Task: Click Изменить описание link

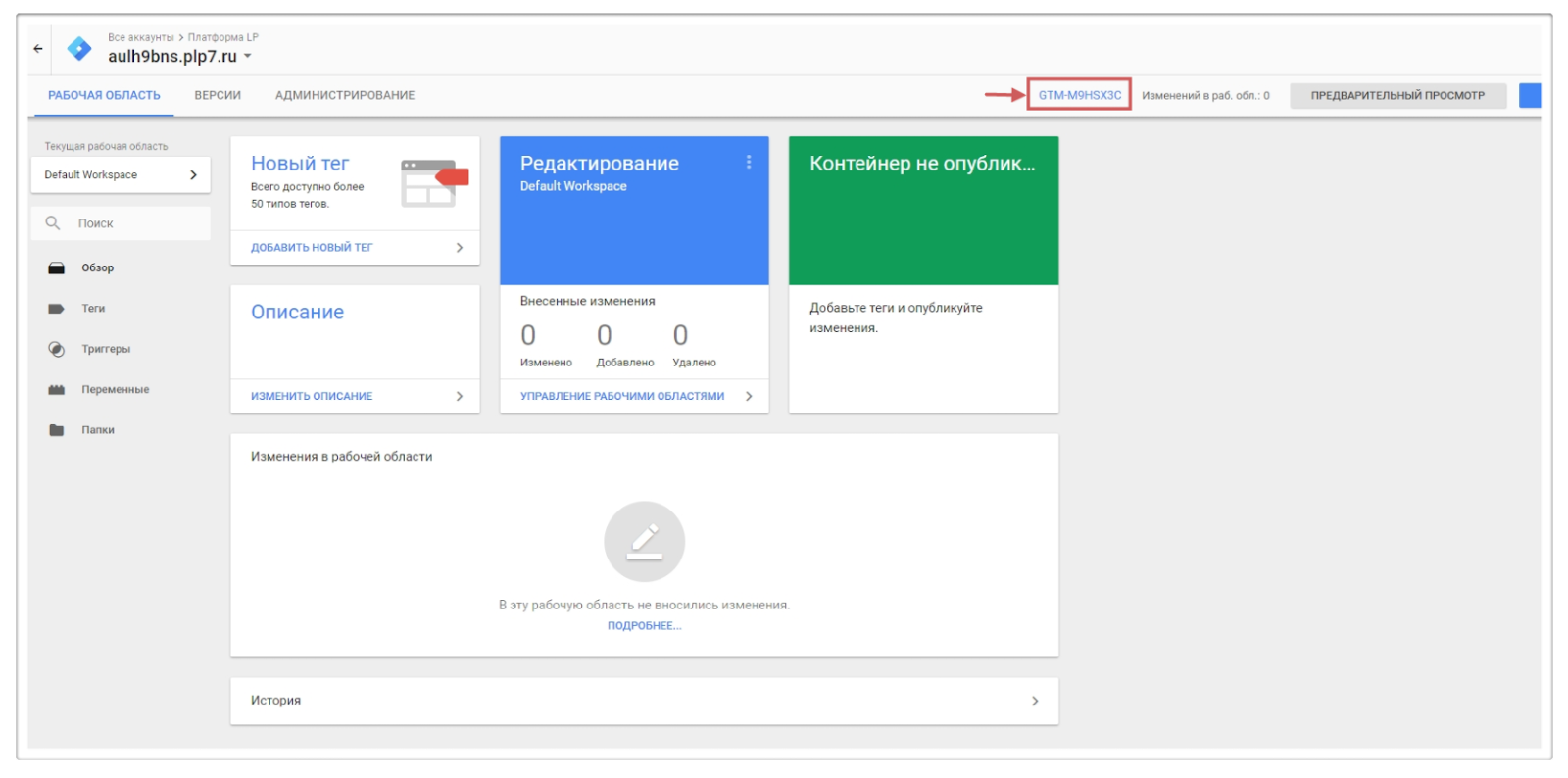Action: coord(312,397)
